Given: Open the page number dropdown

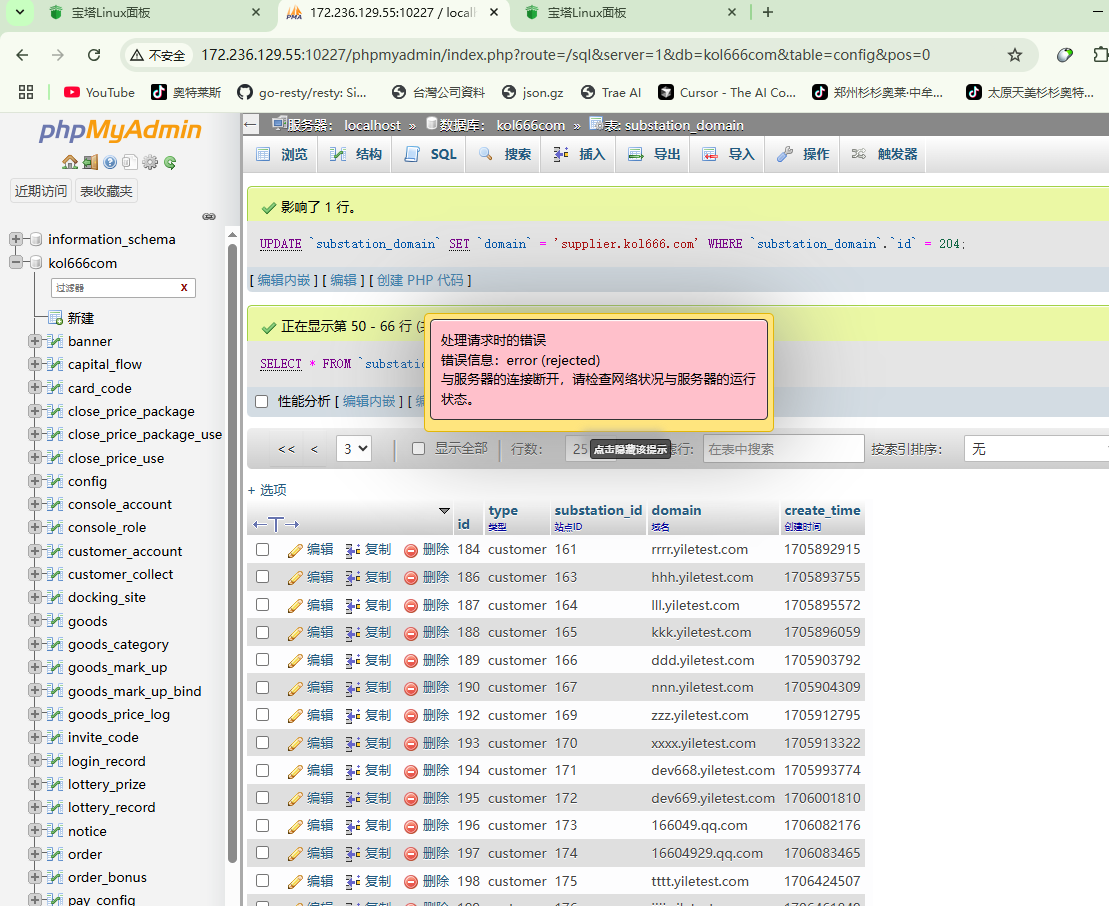Looking at the screenshot, I should 354,449.
